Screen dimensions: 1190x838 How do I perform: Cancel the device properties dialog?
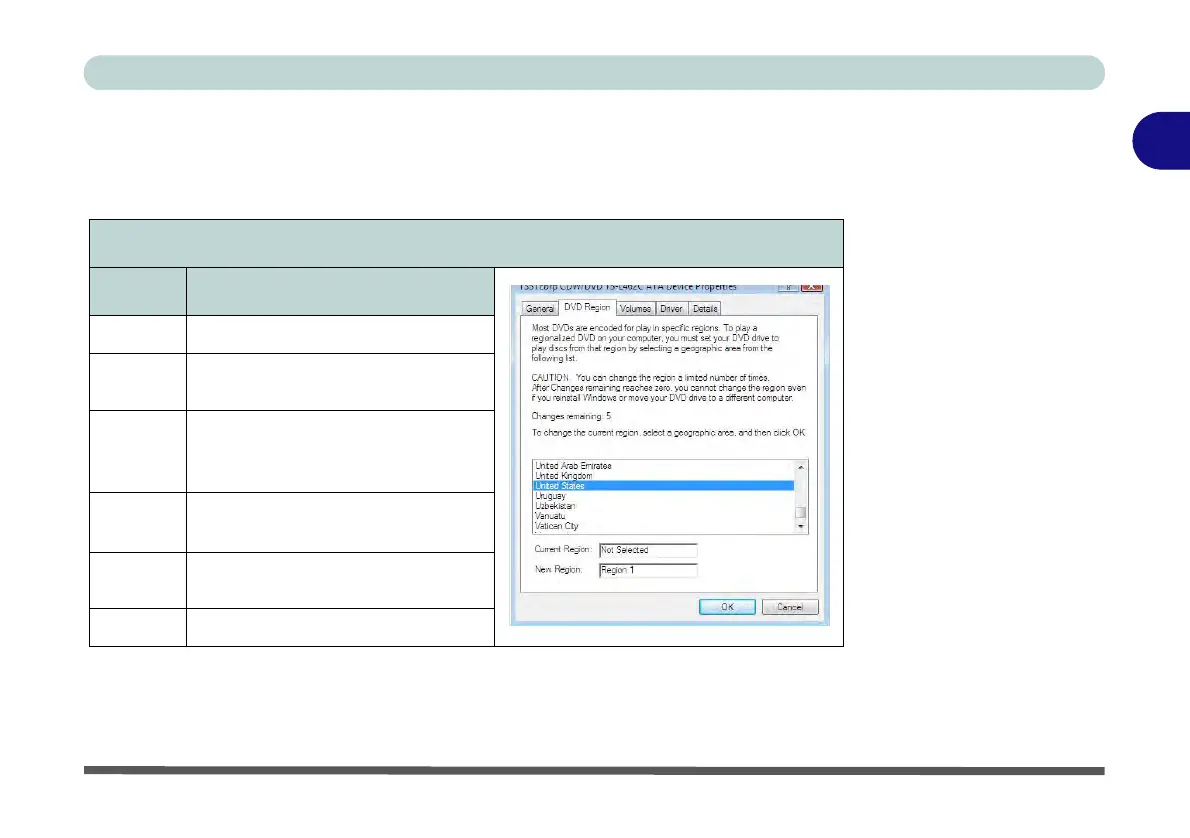tap(790, 607)
